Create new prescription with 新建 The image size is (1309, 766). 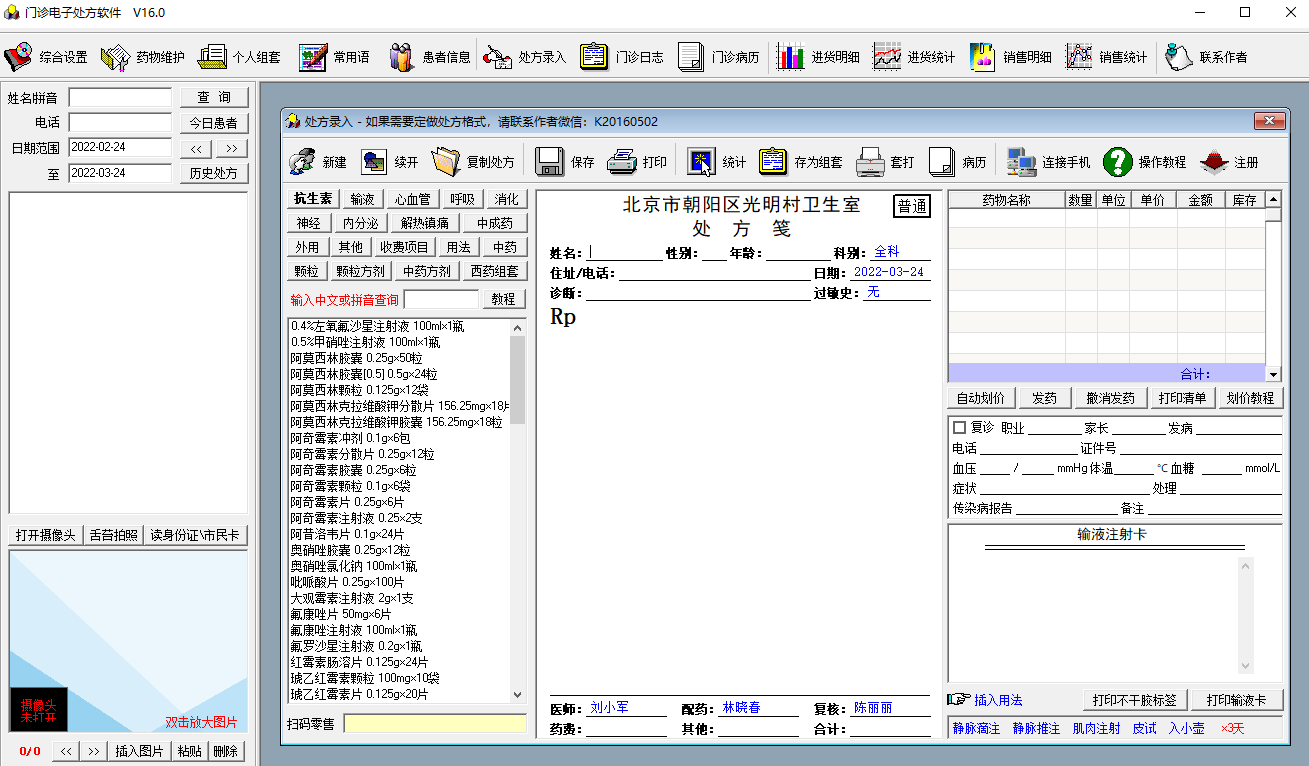318,162
